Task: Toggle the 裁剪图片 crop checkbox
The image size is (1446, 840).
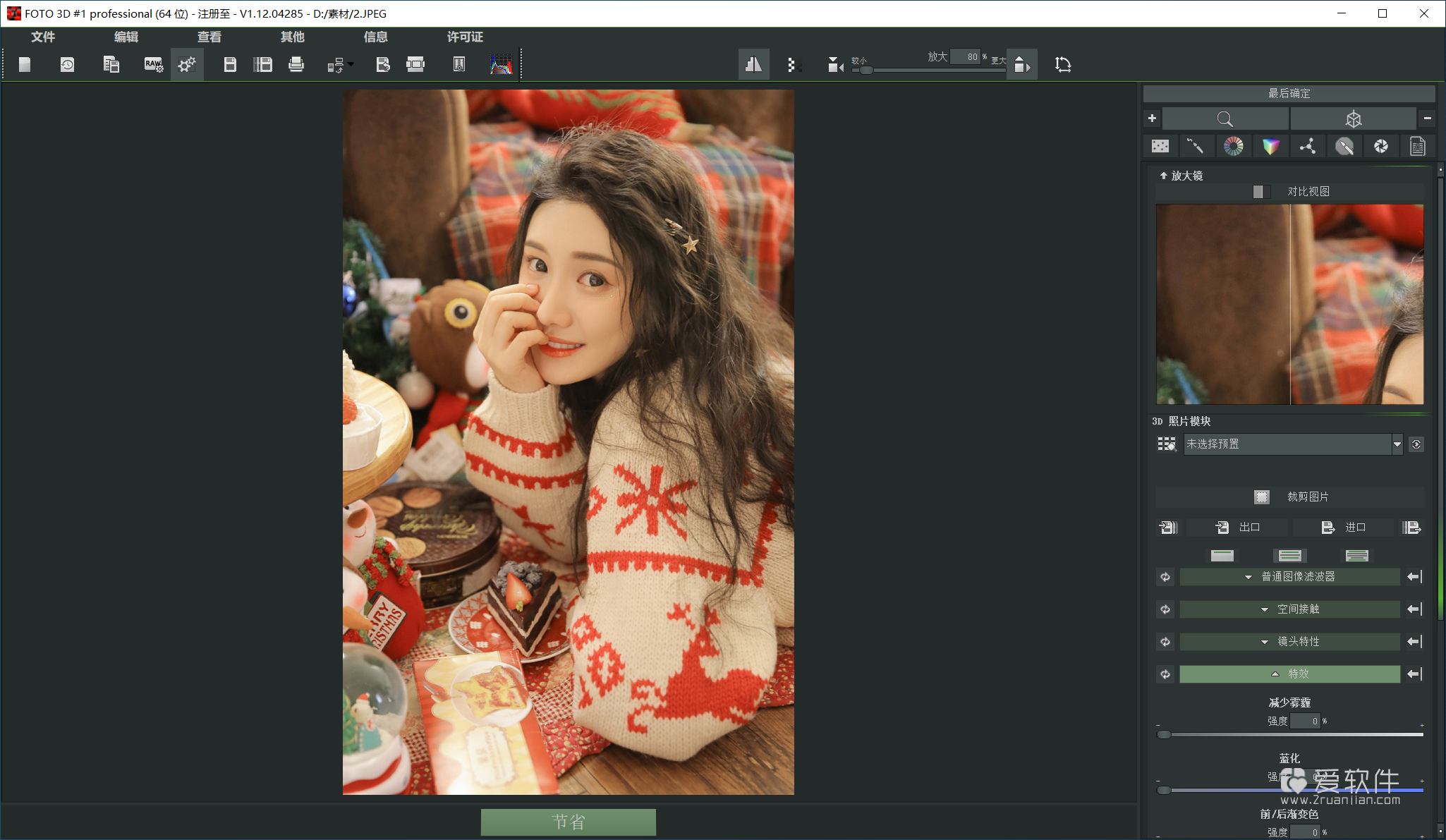Action: pos(1261,497)
